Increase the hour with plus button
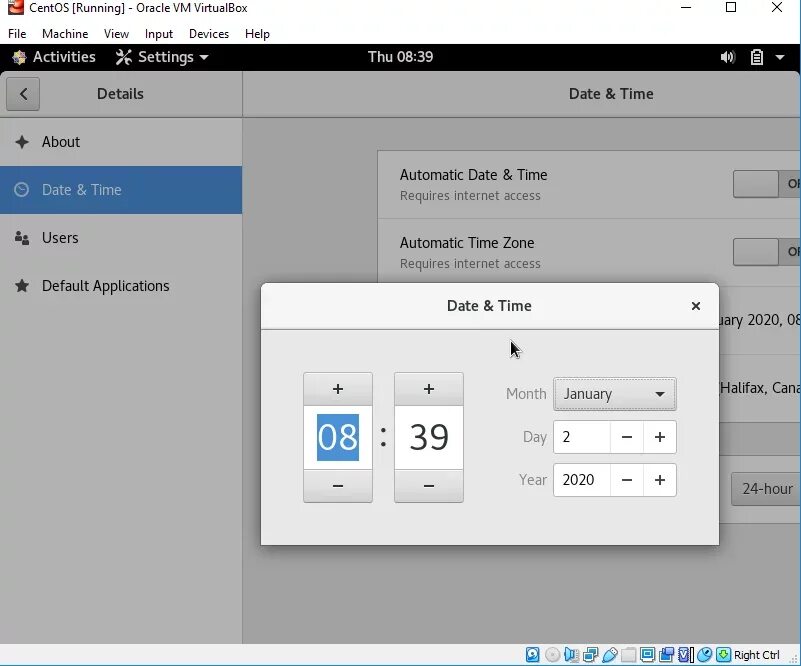Screen dimensions: 801x666 pos(338,389)
